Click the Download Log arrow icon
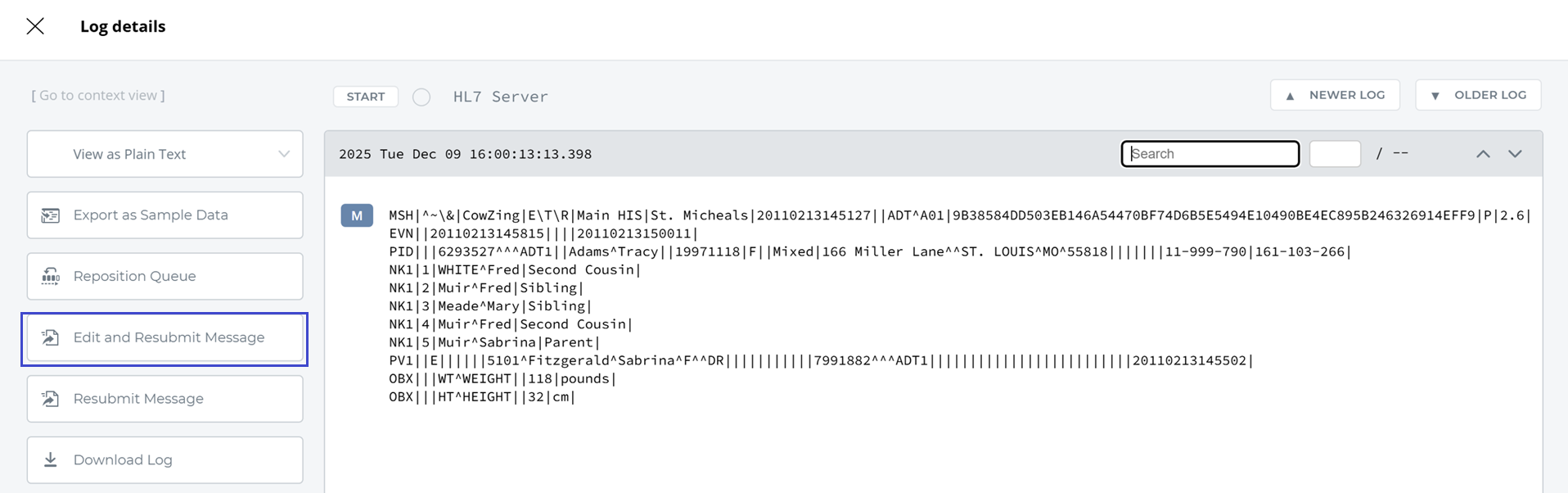 coord(51,460)
